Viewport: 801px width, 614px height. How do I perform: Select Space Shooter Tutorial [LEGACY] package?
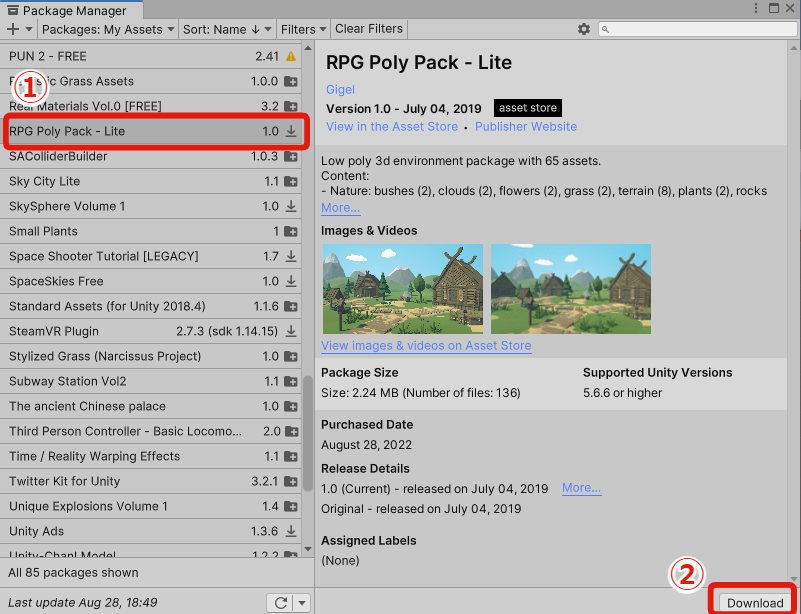click(151, 256)
